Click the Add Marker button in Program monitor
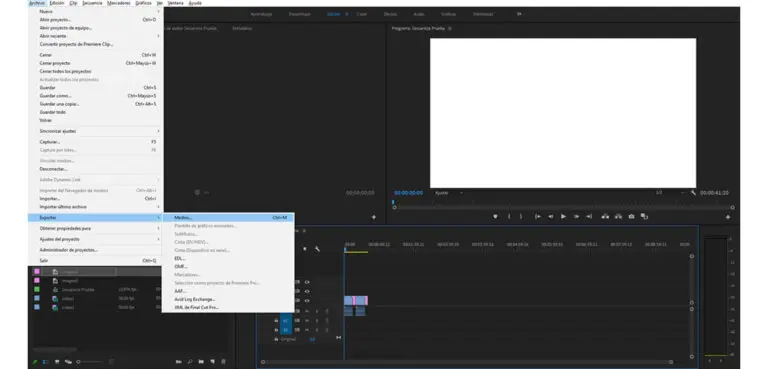 (x=495, y=217)
